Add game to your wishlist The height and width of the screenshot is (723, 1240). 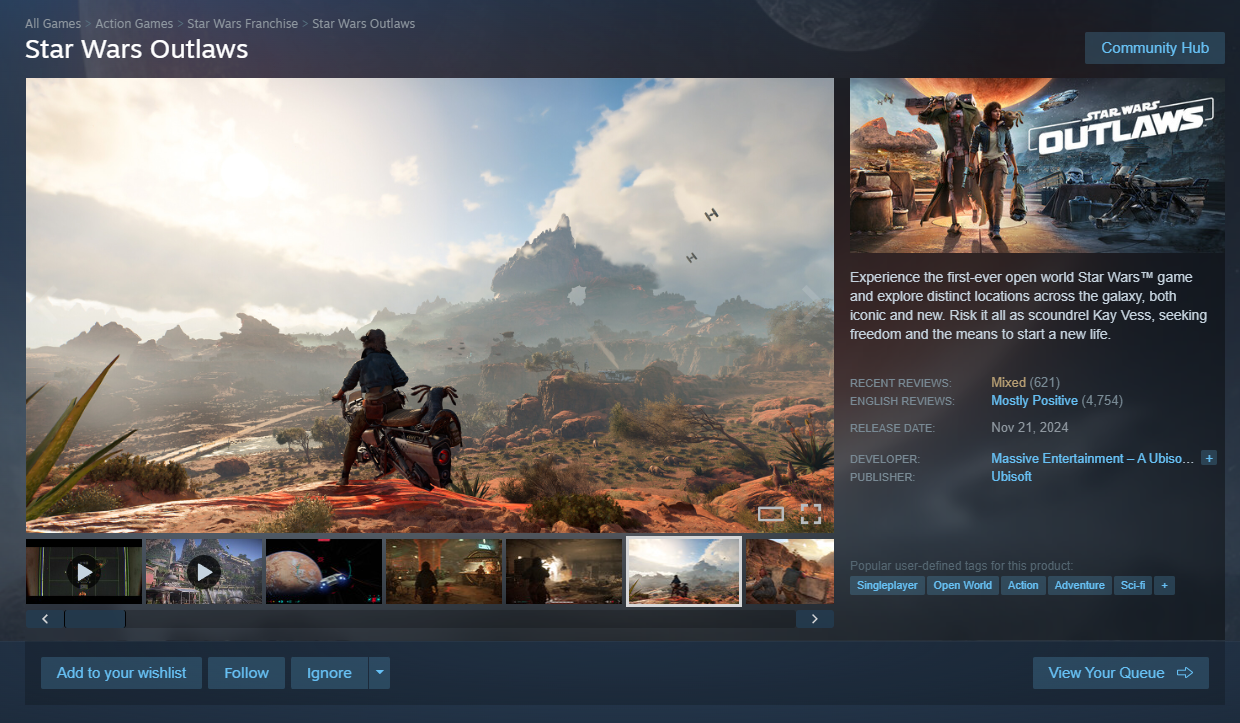coord(121,673)
